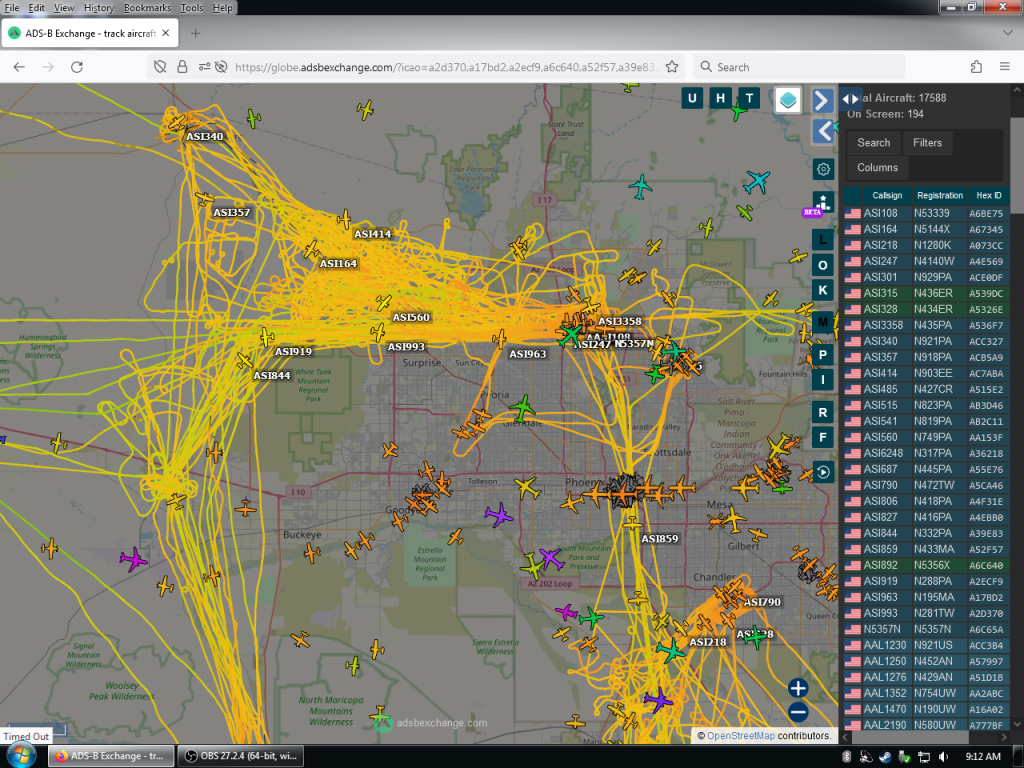Click the T map button
This screenshot has width=1024, height=768.
(x=749, y=99)
